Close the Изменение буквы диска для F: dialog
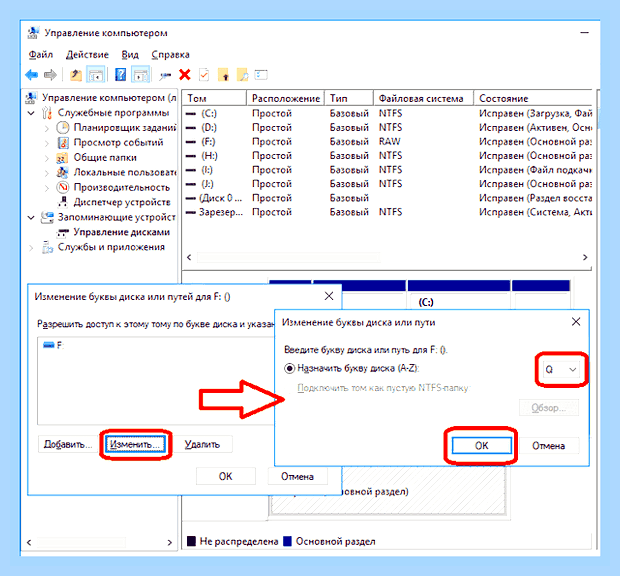 click(329, 296)
